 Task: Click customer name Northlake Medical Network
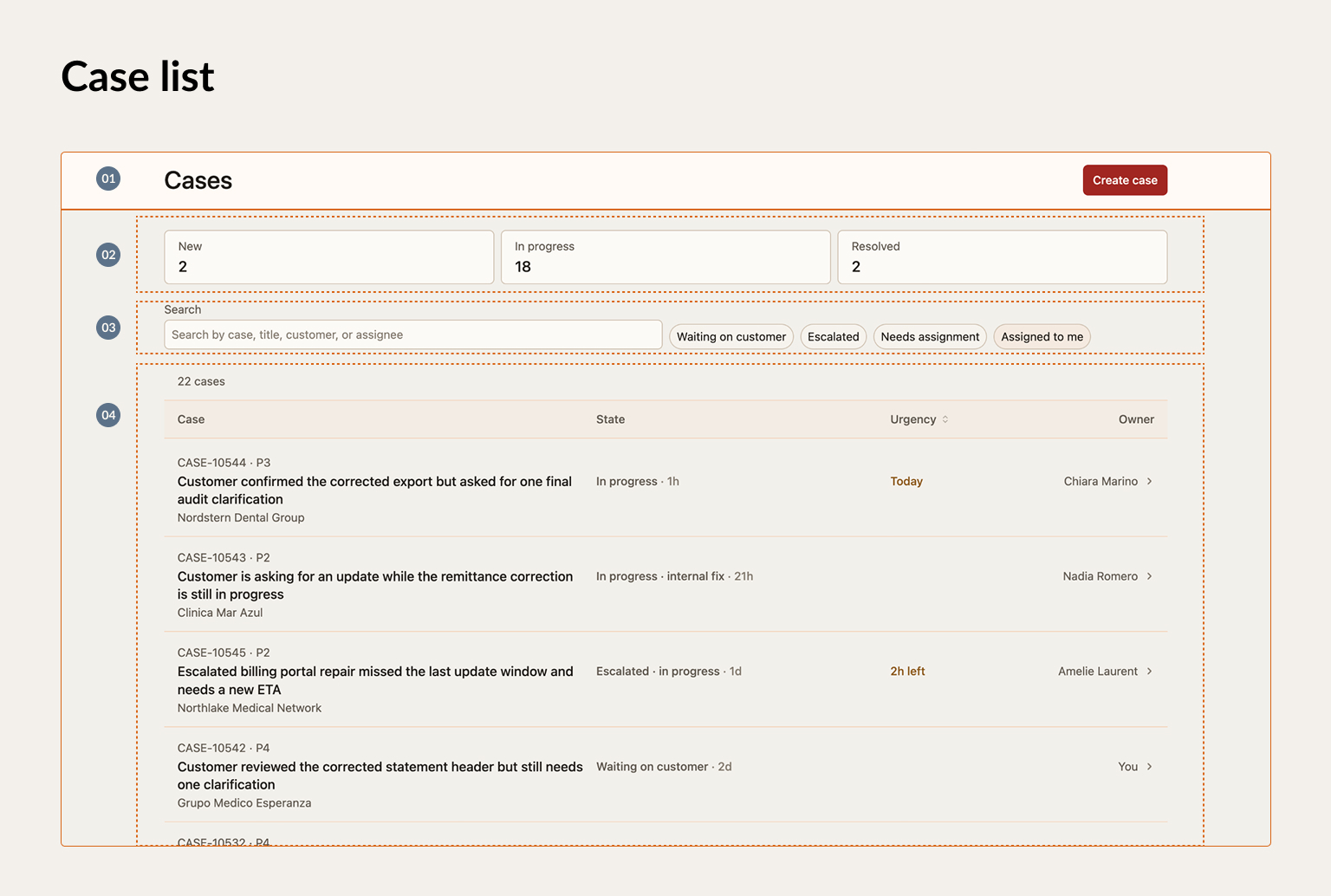pyautogui.click(x=250, y=708)
